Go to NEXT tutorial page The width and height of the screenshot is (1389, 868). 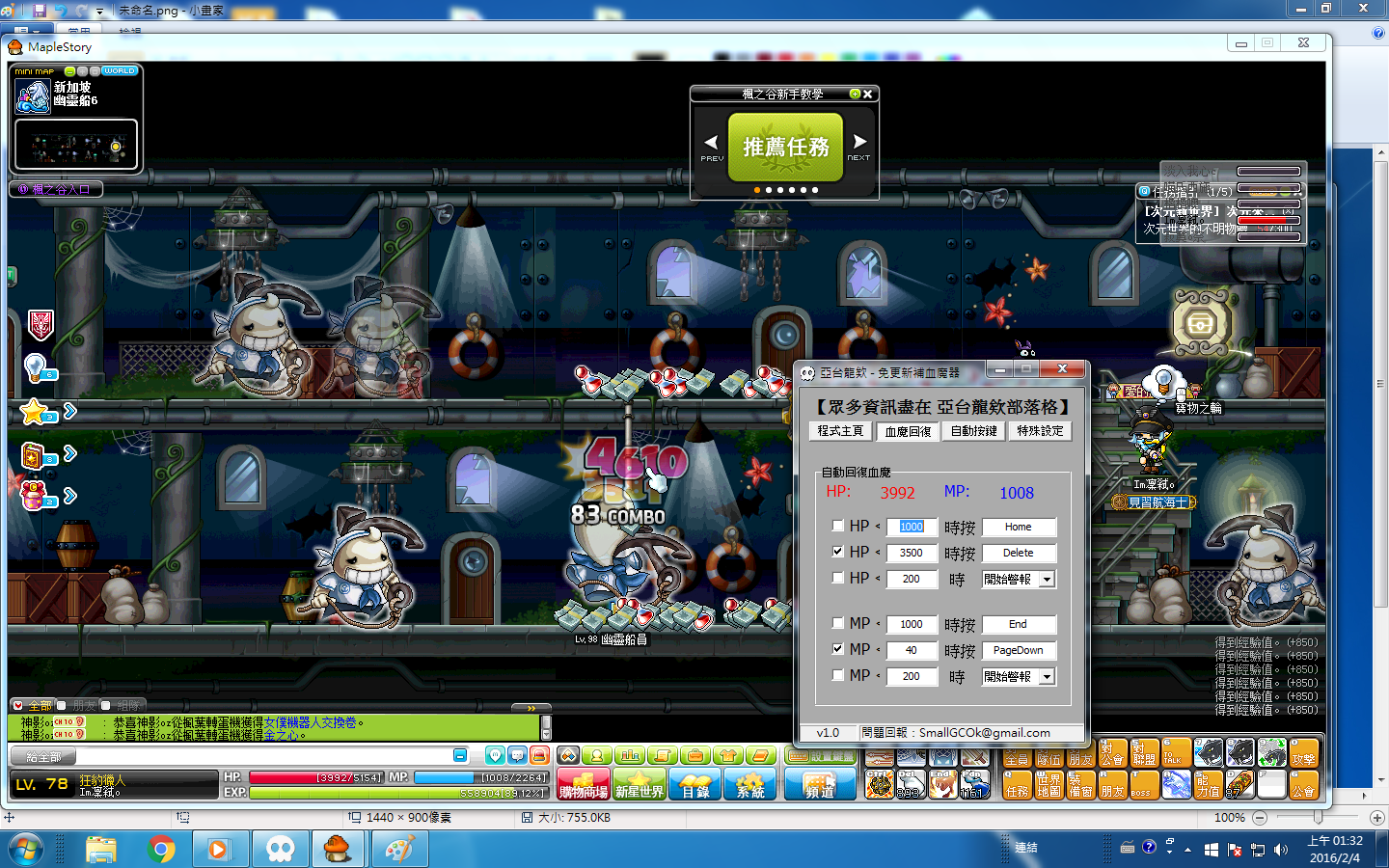click(858, 147)
